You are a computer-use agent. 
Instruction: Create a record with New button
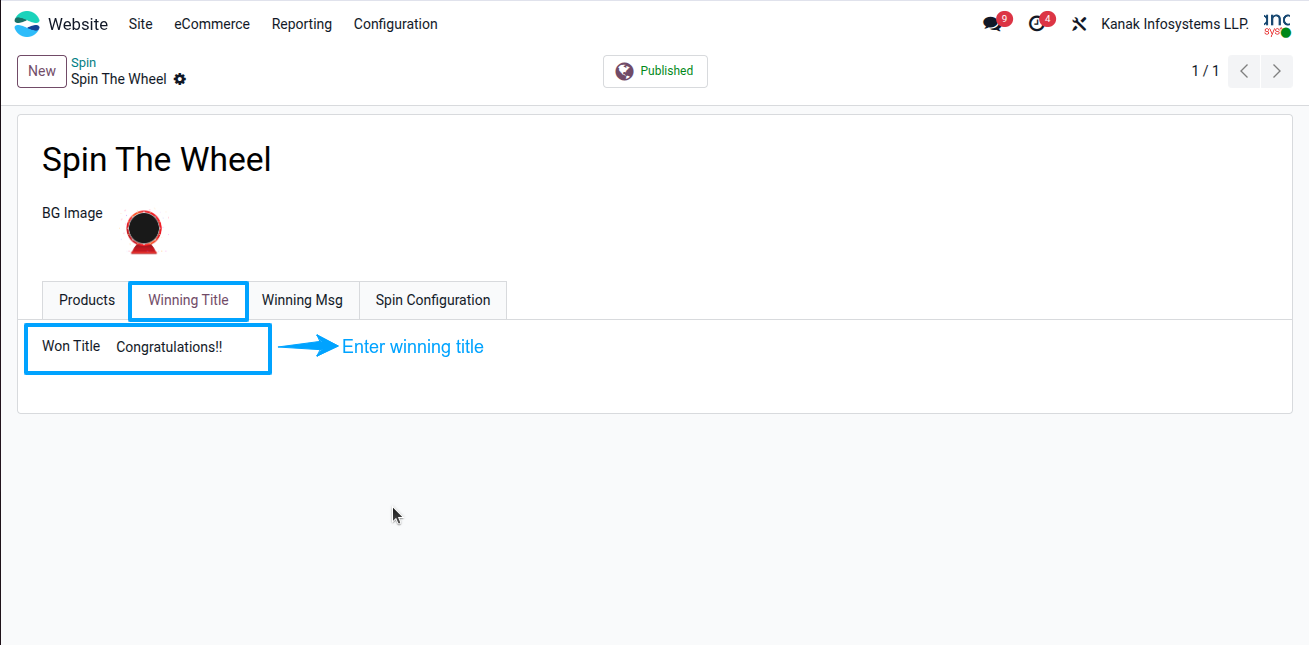[x=42, y=71]
